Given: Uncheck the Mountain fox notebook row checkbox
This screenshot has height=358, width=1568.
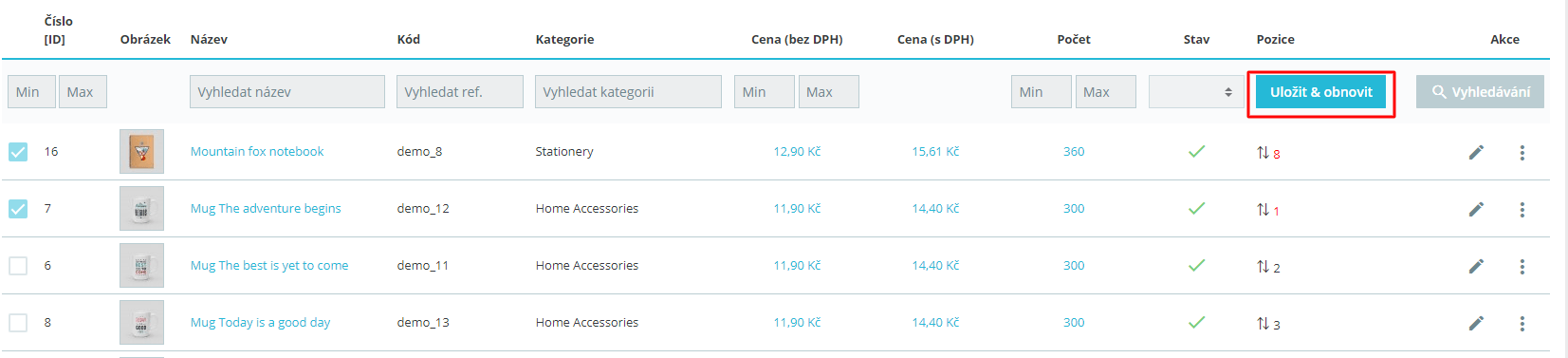Looking at the screenshot, I should [x=18, y=152].
